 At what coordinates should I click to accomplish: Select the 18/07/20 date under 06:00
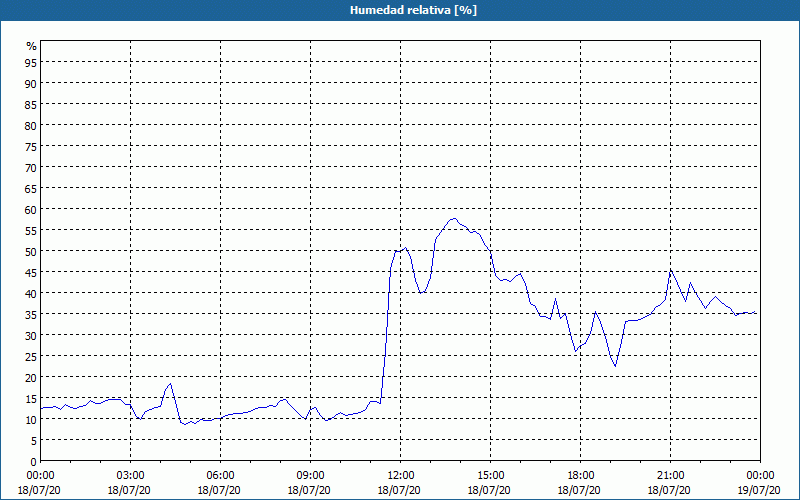click(219, 490)
